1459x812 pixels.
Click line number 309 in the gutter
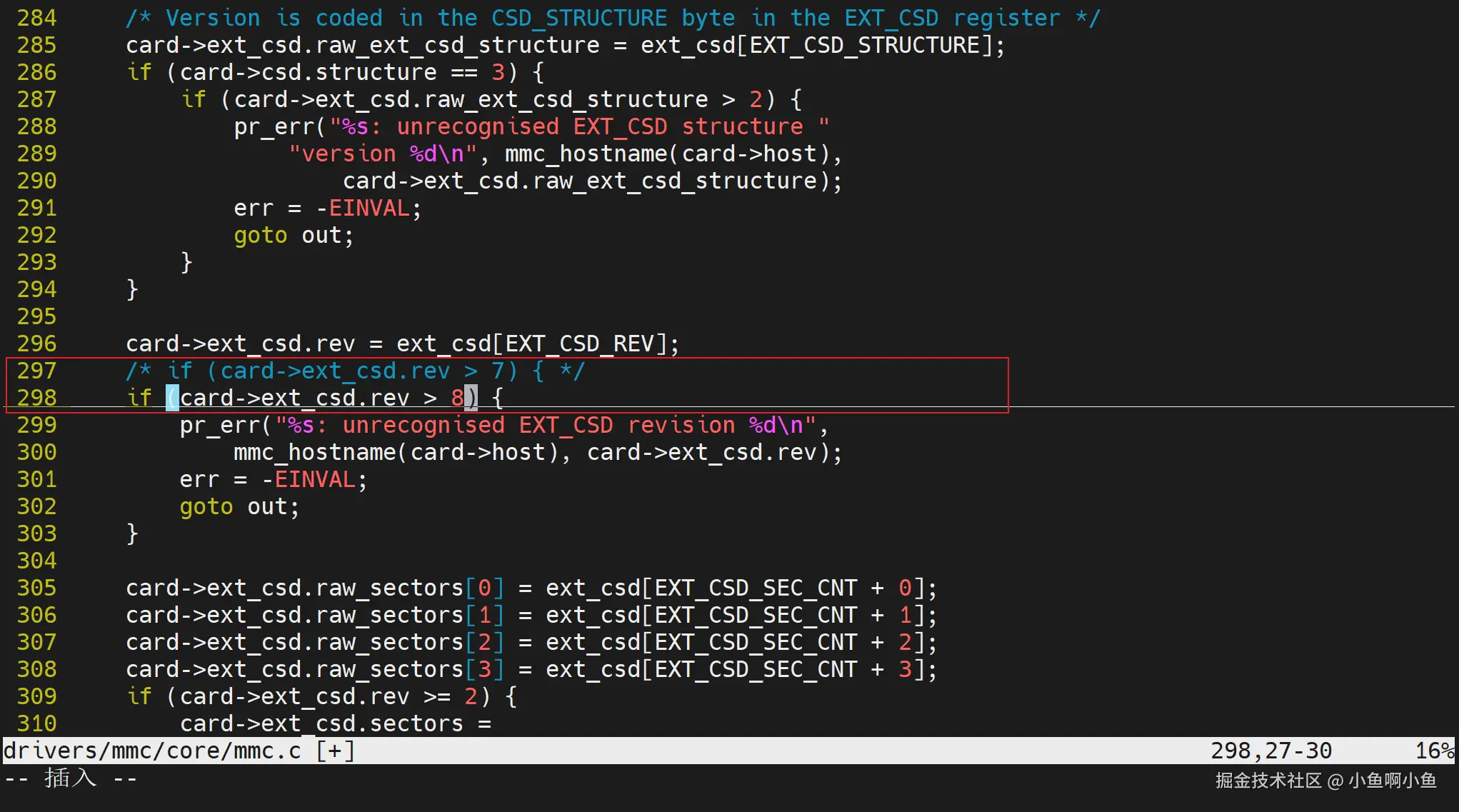[36, 696]
